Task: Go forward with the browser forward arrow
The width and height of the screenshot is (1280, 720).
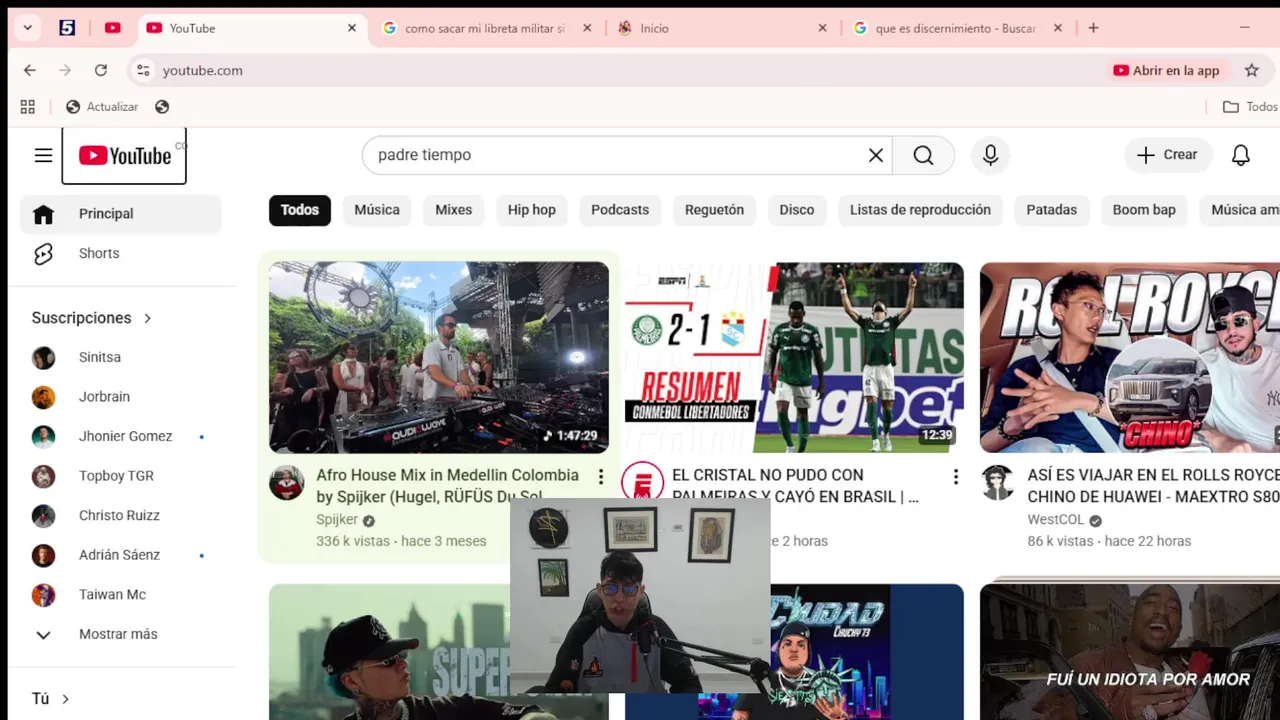Action: pyautogui.click(x=65, y=70)
